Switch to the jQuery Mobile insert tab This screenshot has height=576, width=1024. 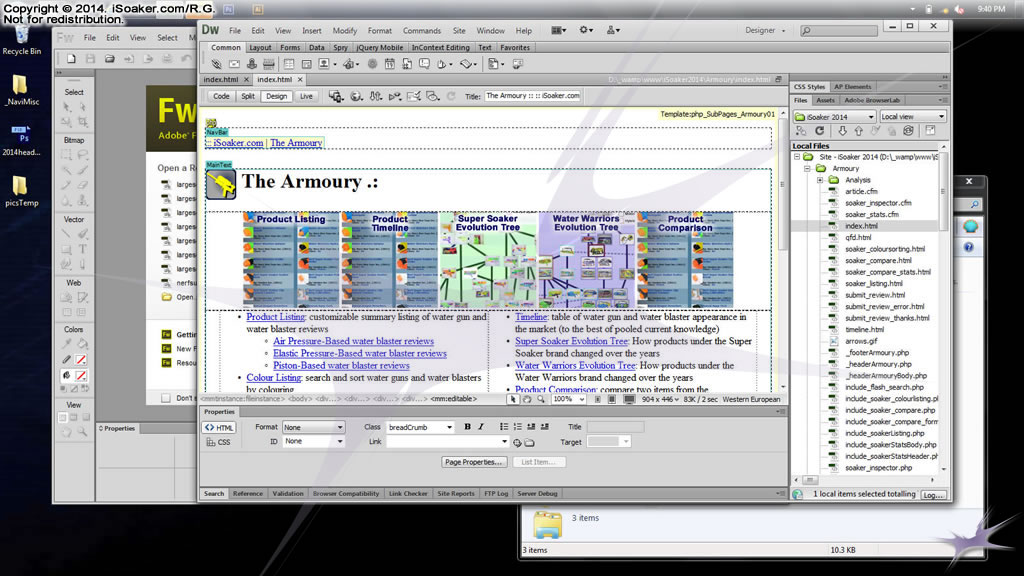379,48
